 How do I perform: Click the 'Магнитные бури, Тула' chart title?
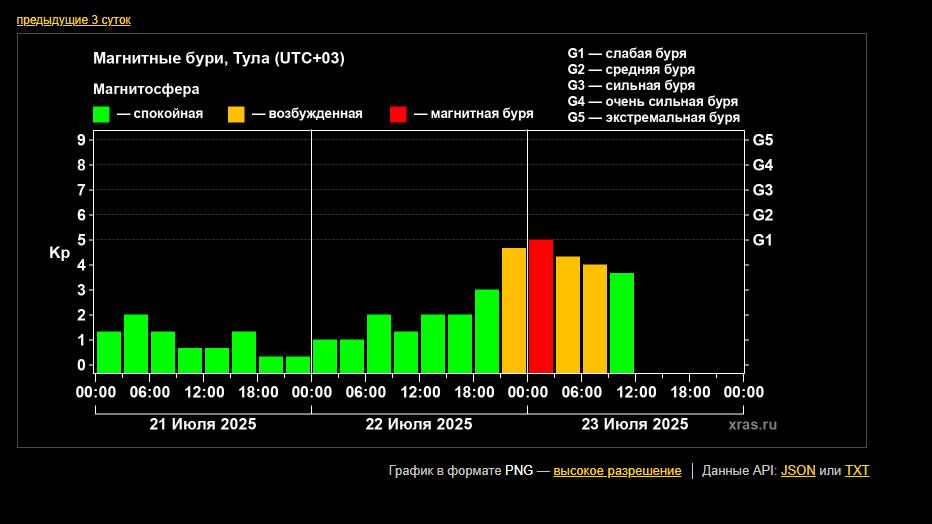[x=219, y=58]
